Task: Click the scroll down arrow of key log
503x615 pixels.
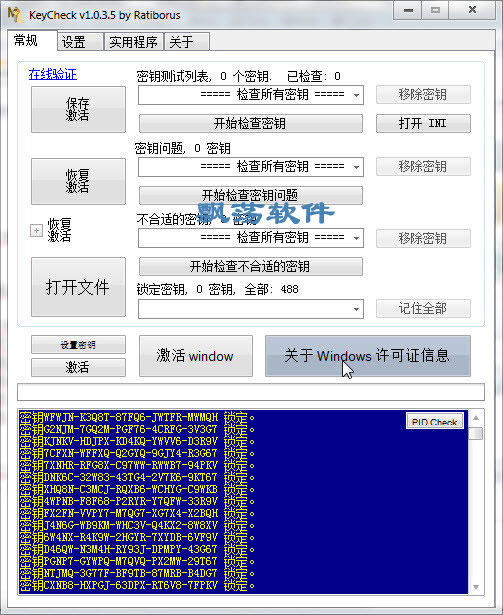Action: pyautogui.click(x=476, y=587)
